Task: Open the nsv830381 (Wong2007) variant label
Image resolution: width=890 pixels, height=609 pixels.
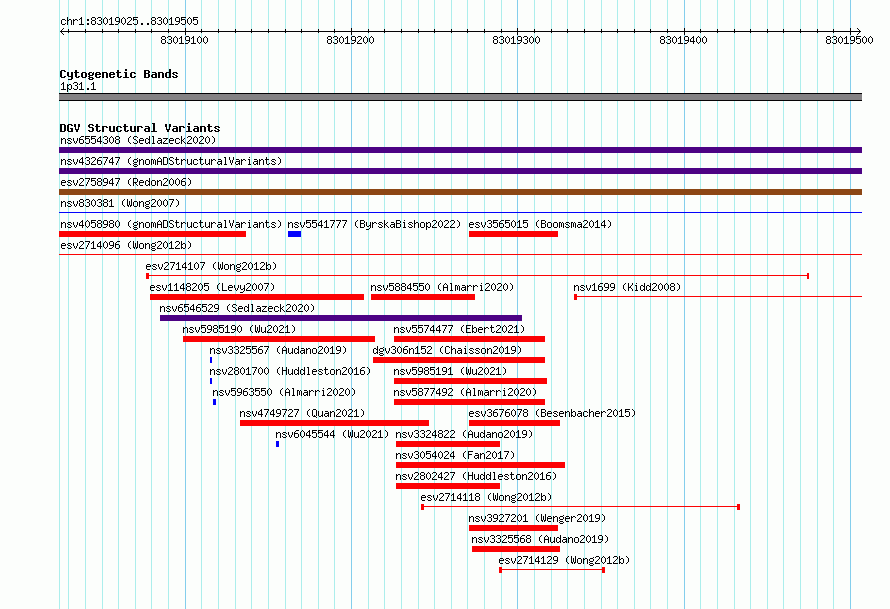Action: point(120,203)
